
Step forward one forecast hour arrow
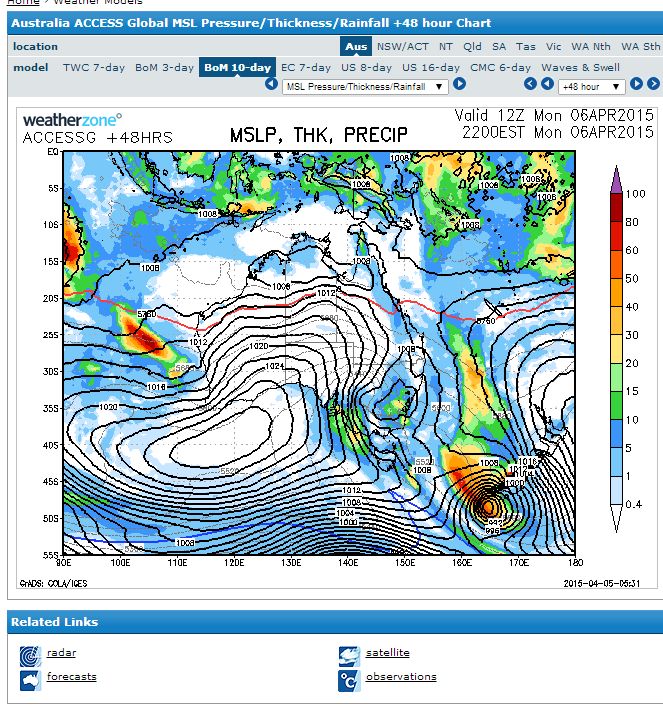pos(636,84)
